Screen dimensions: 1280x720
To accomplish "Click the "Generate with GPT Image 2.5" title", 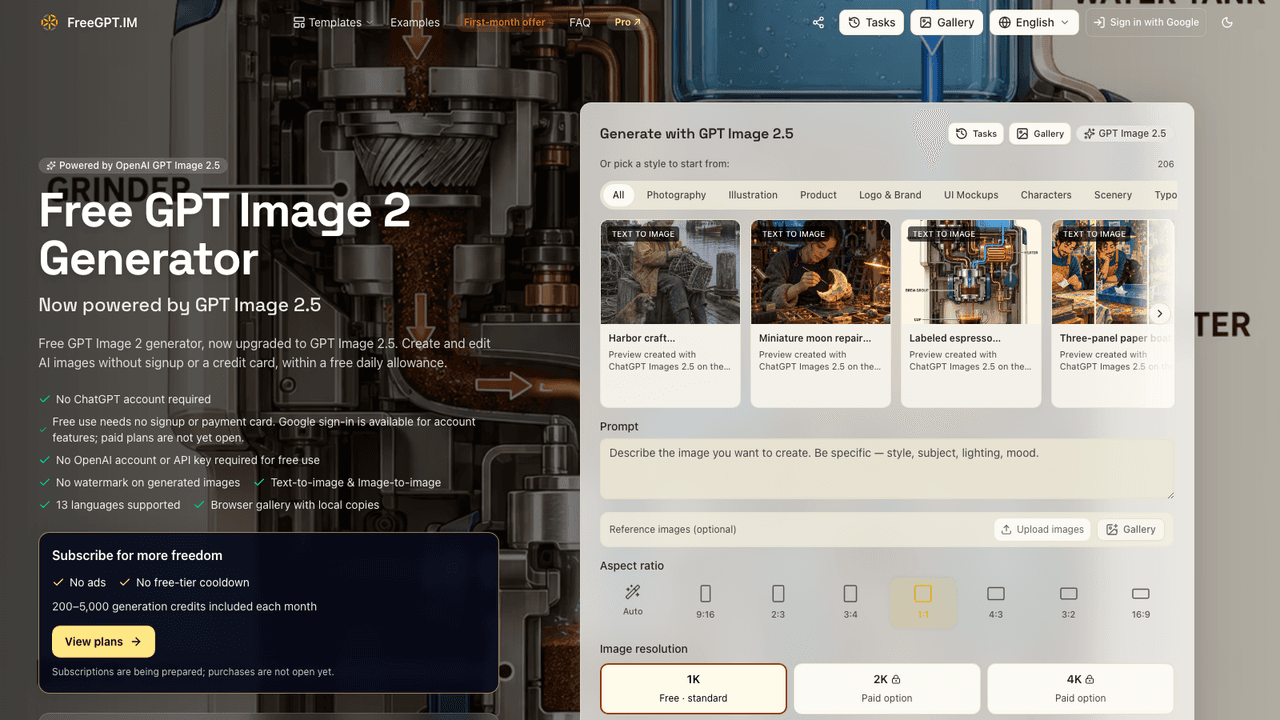I will (697, 134).
